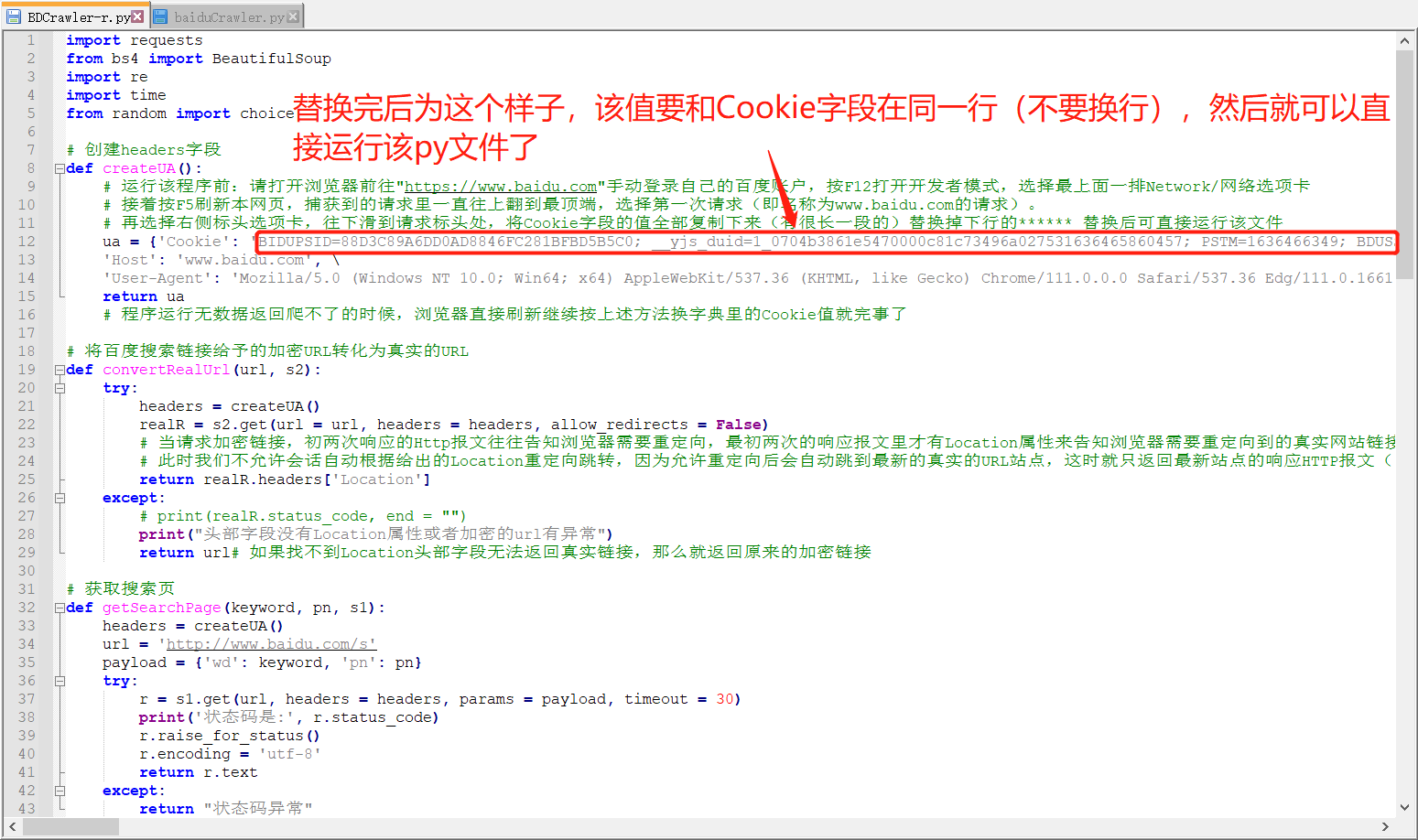Click the save-state icon on BDCrawler-r.py tab
This screenshot has width=1418, height=840.
click(14, 16)
